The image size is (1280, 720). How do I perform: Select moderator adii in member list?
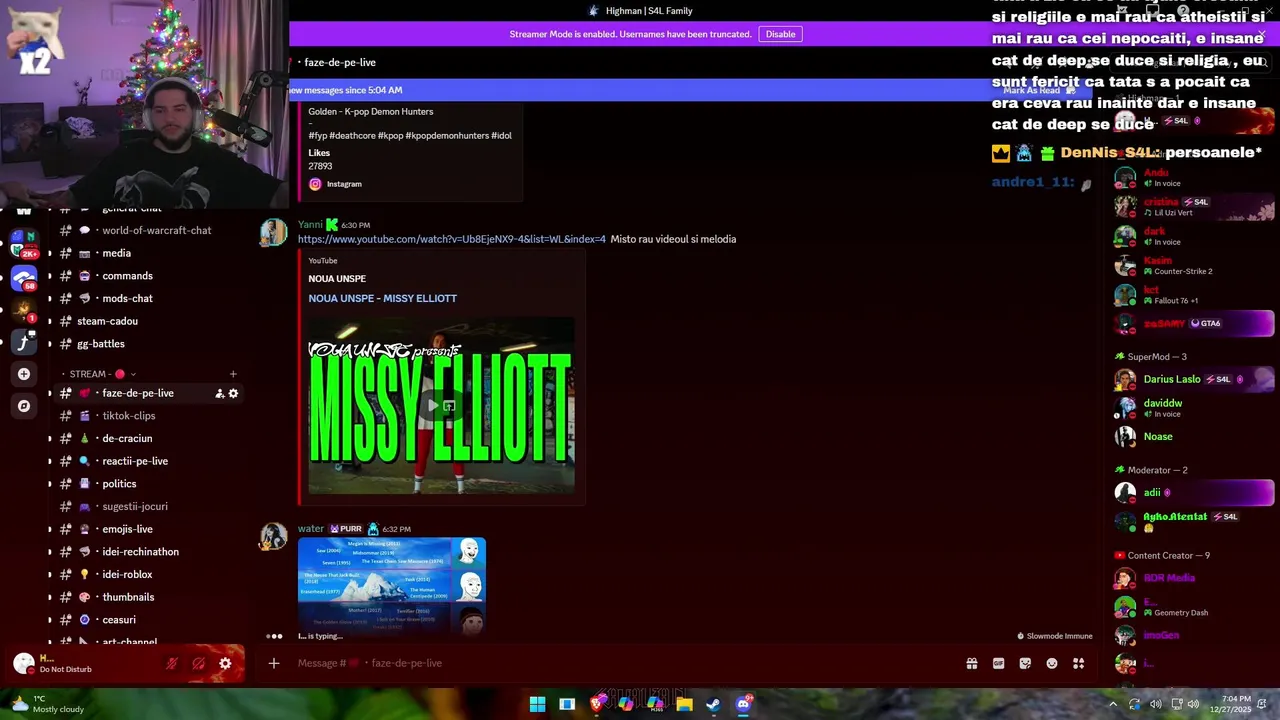[x=1193, y=493]
